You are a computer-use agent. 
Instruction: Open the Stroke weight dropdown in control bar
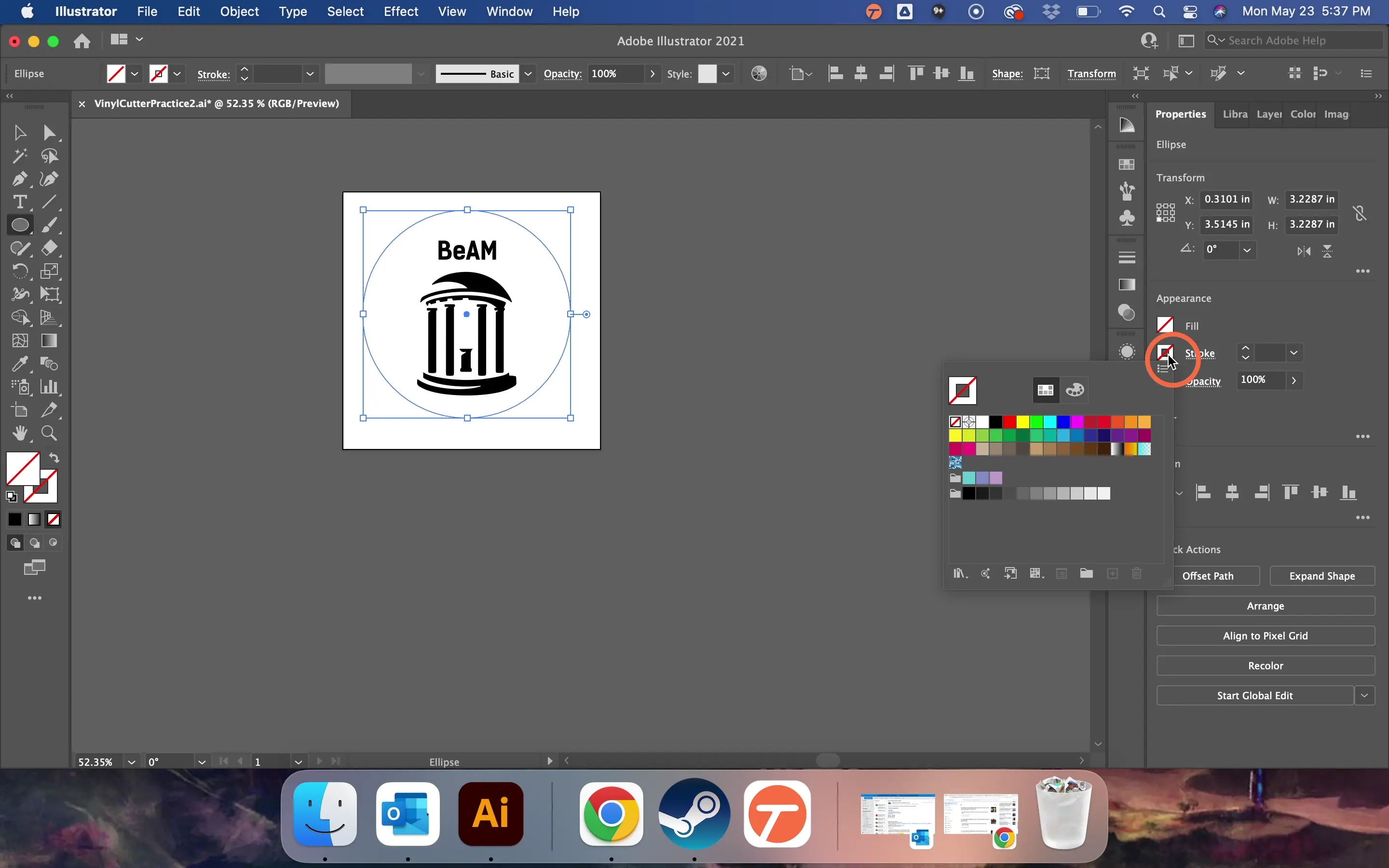pos(310,73)
